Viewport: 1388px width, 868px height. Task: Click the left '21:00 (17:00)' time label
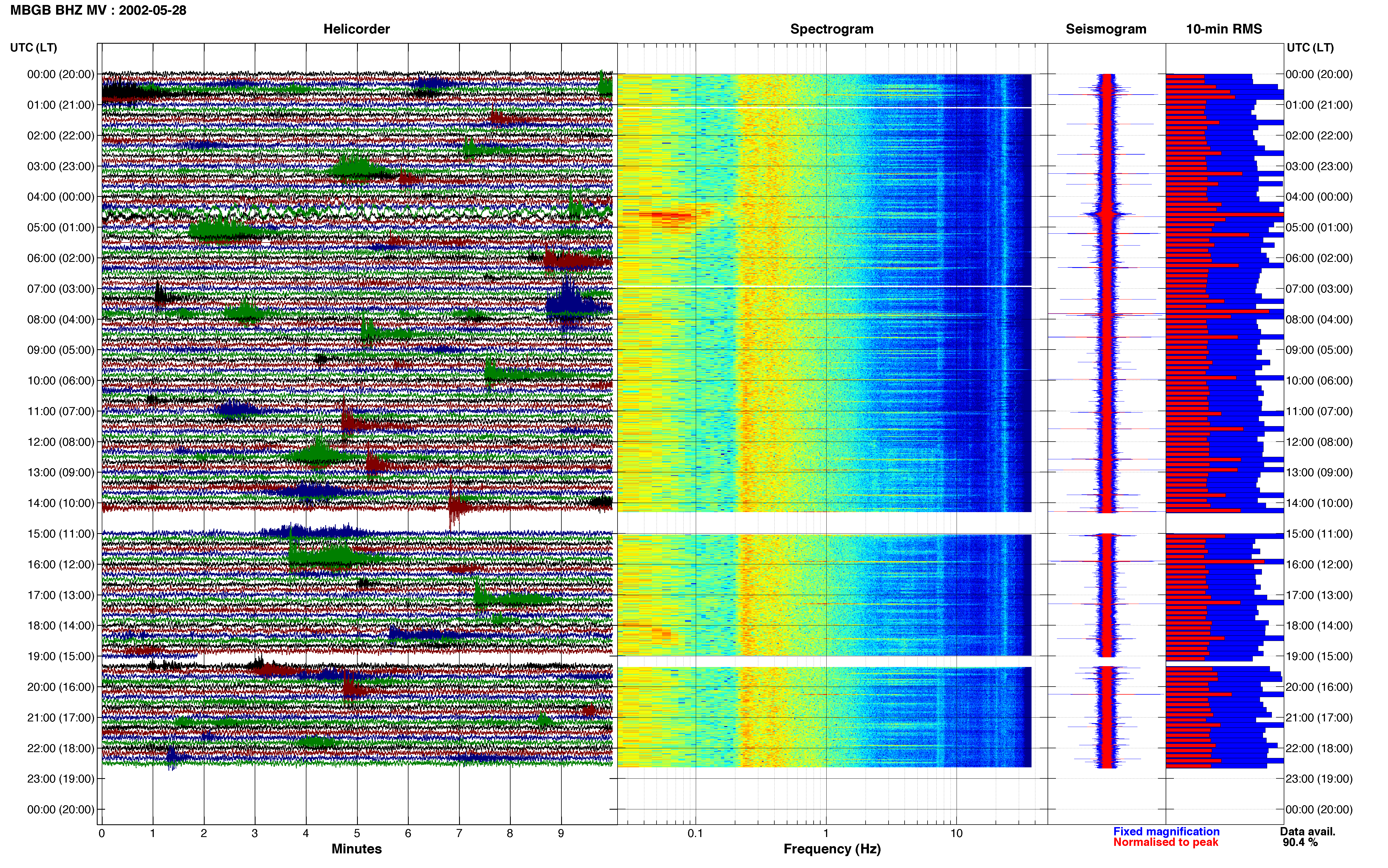pyautogui.click(x=61, y=718)
